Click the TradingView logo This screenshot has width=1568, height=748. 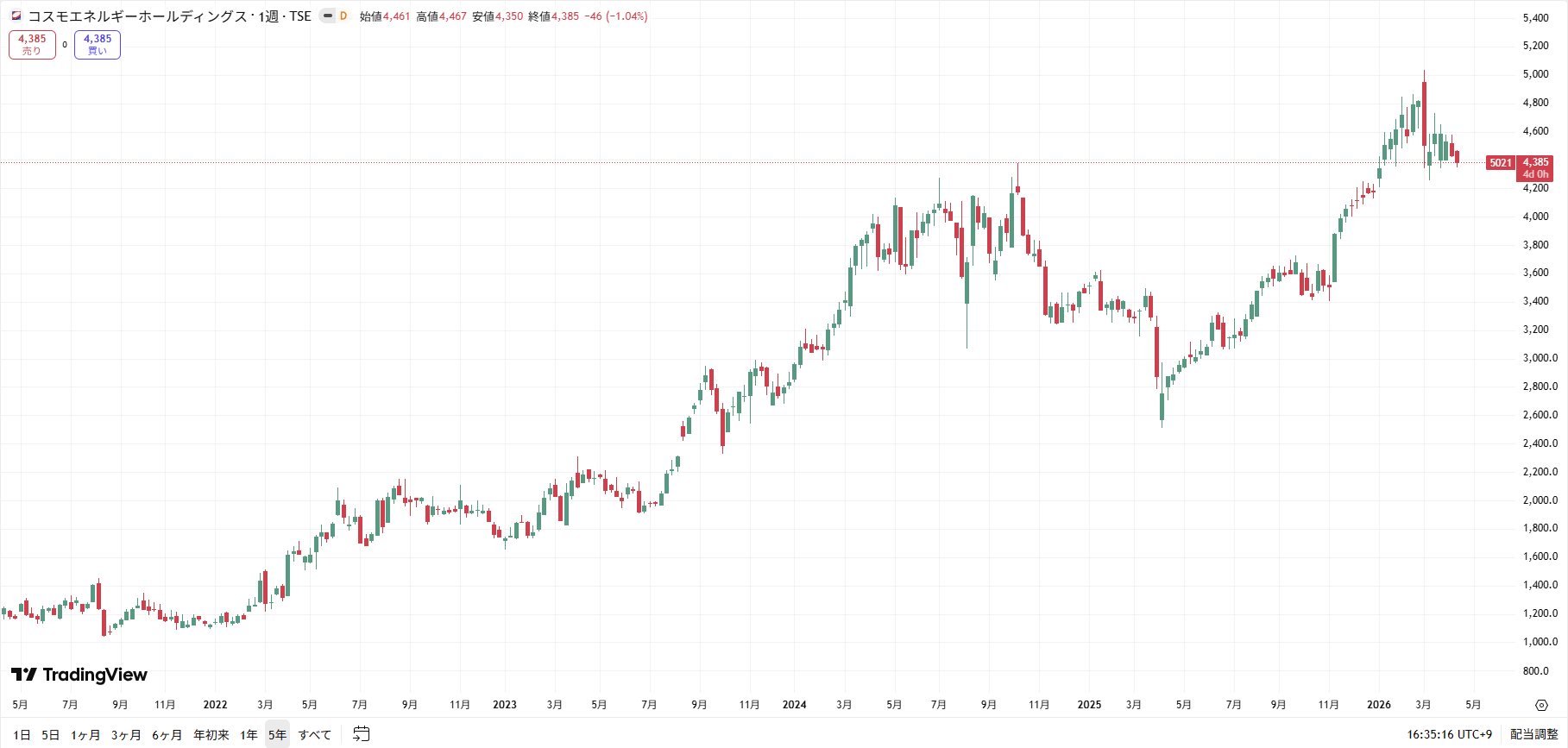tap(79, 675)
